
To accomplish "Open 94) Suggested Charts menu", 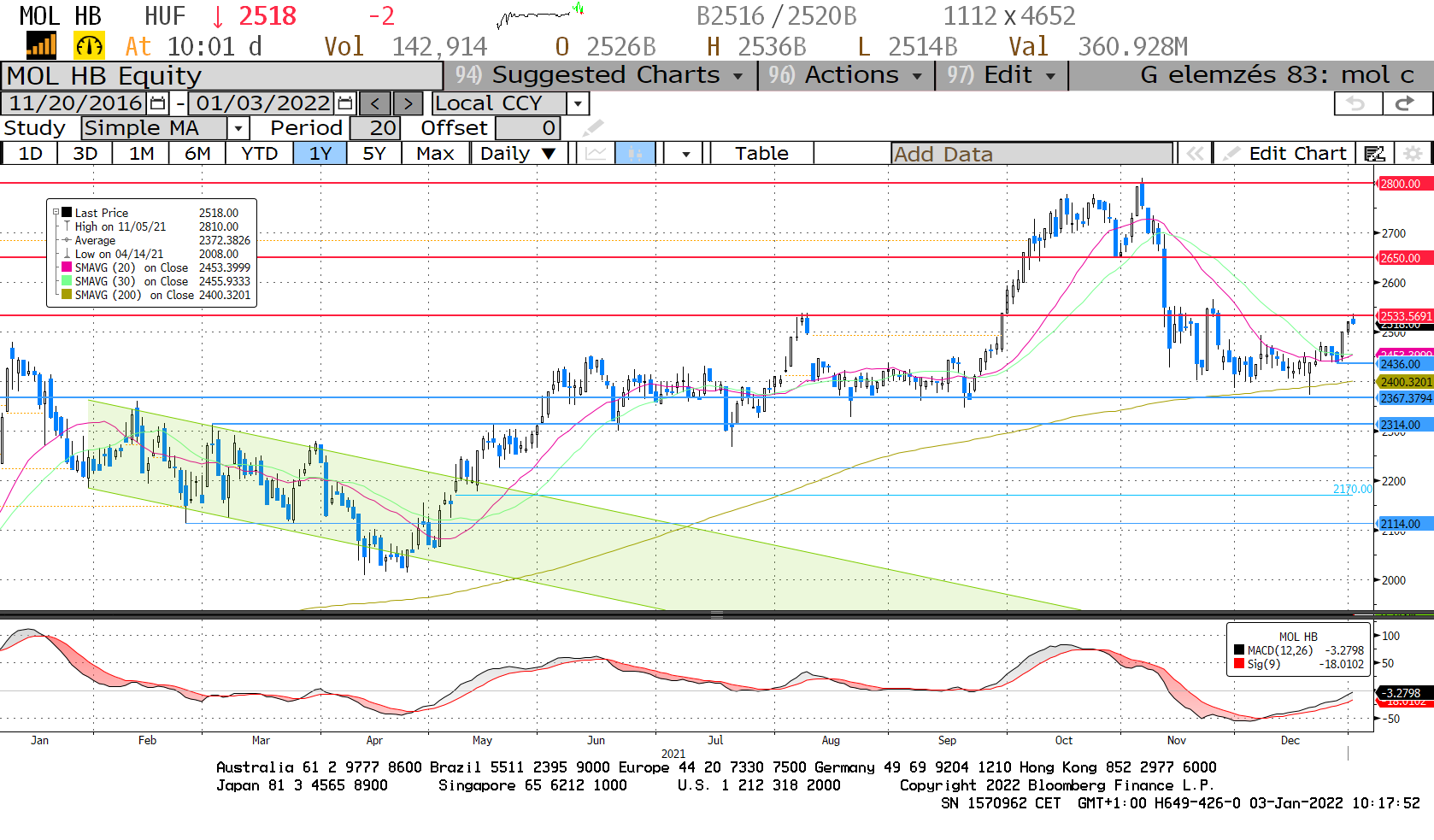I will [x=600, y=75].
